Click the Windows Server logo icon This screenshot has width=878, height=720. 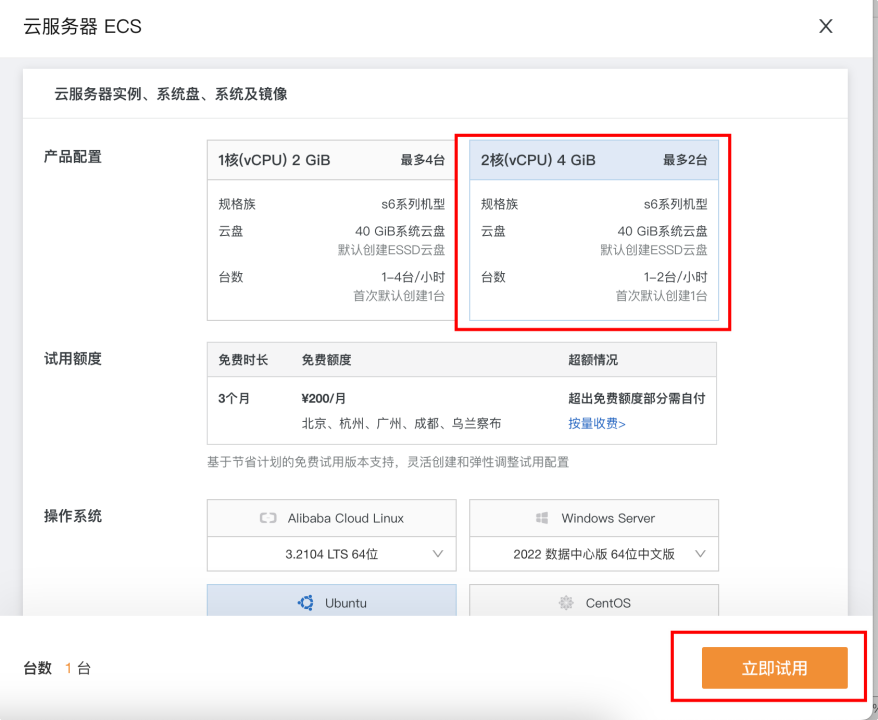[x=542, y=518]
